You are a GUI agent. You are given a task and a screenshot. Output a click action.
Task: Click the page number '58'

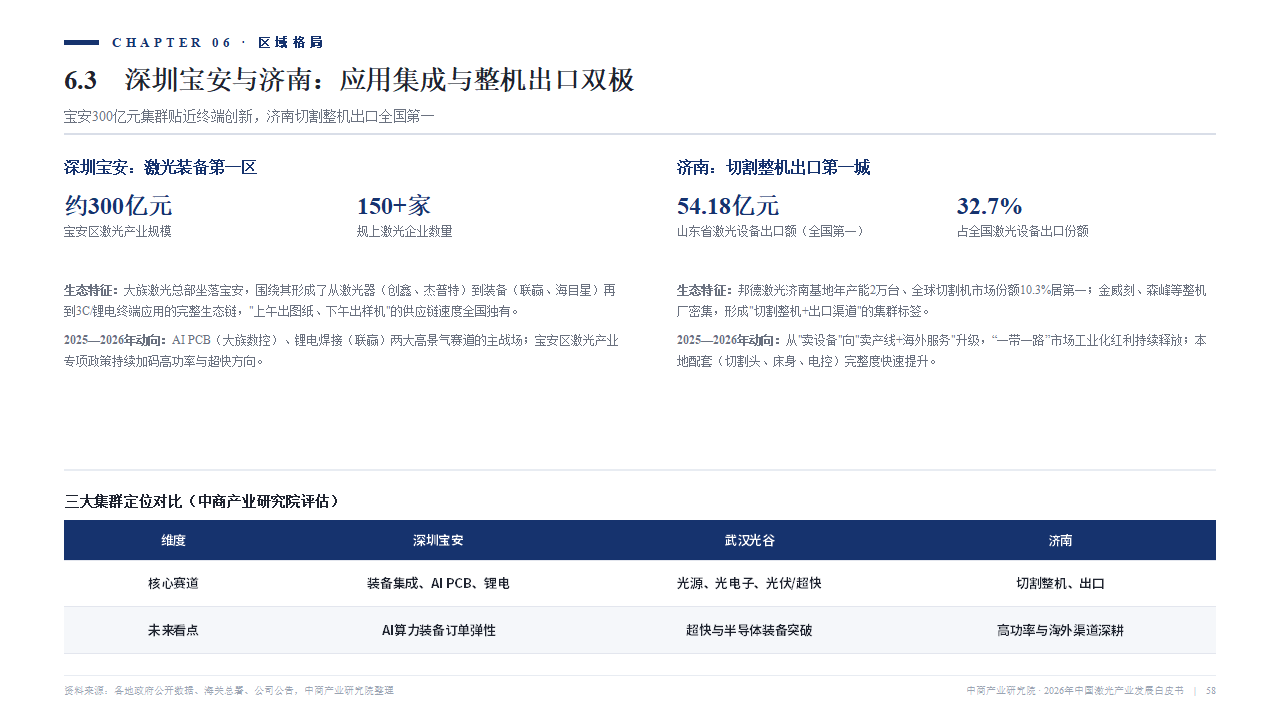pyautogui.click(x=1211, y=690)
